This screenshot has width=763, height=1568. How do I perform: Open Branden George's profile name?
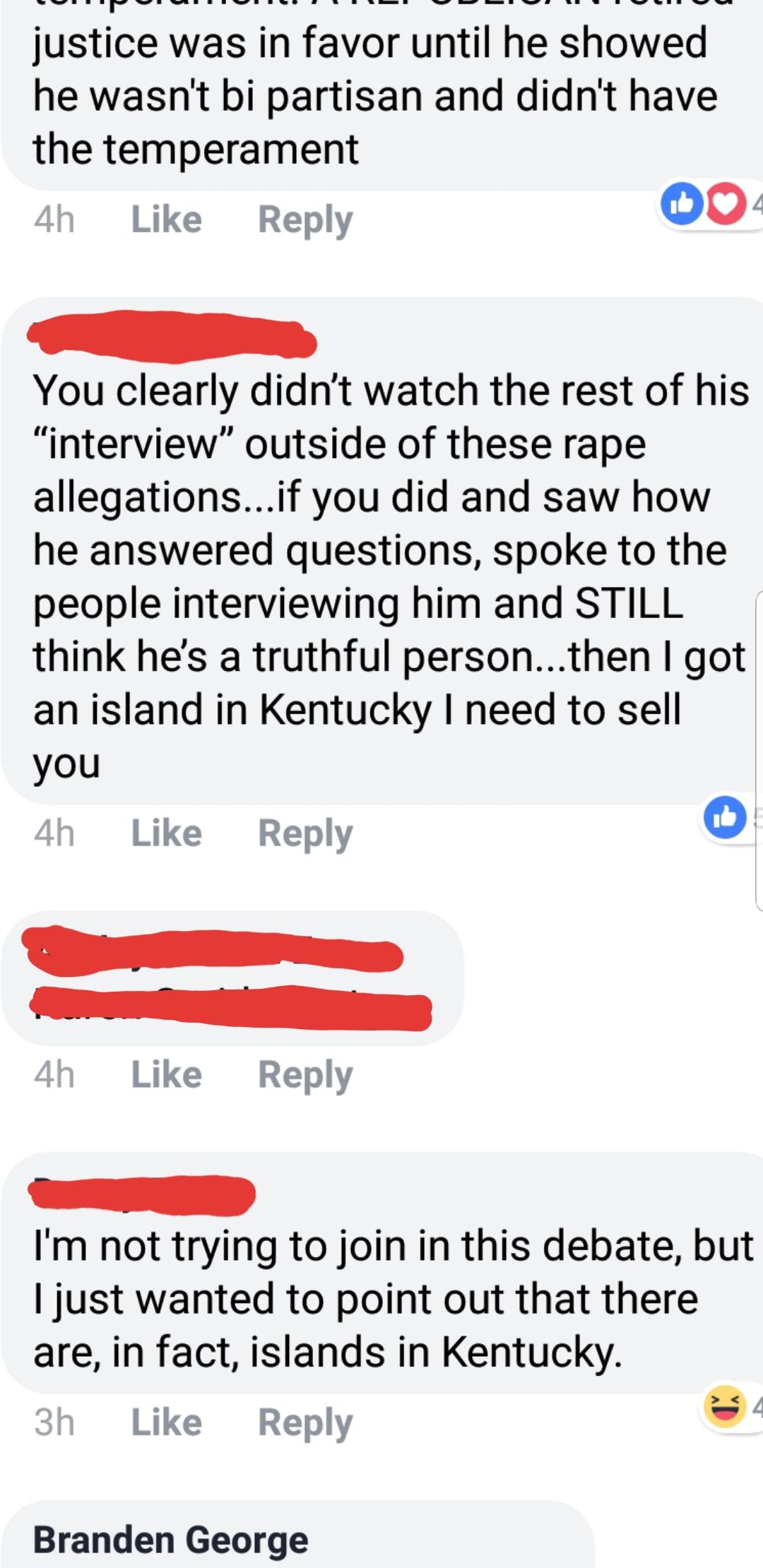point(171,1539)
